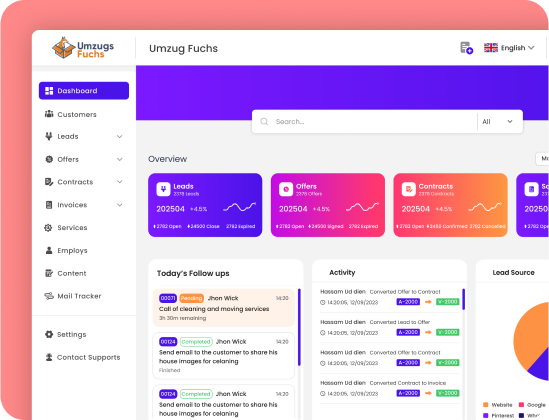Click '24500 Signed' on the Offers card
This screenshot has height=420, width=549.
[326, 226]
